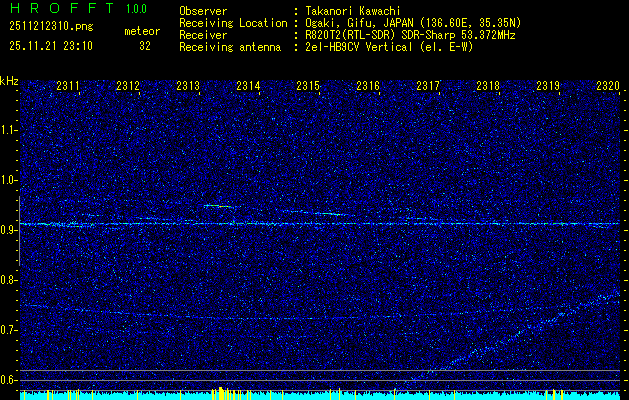Click the 2315 time axis label
629x400 pixels.
pos(308,85)
